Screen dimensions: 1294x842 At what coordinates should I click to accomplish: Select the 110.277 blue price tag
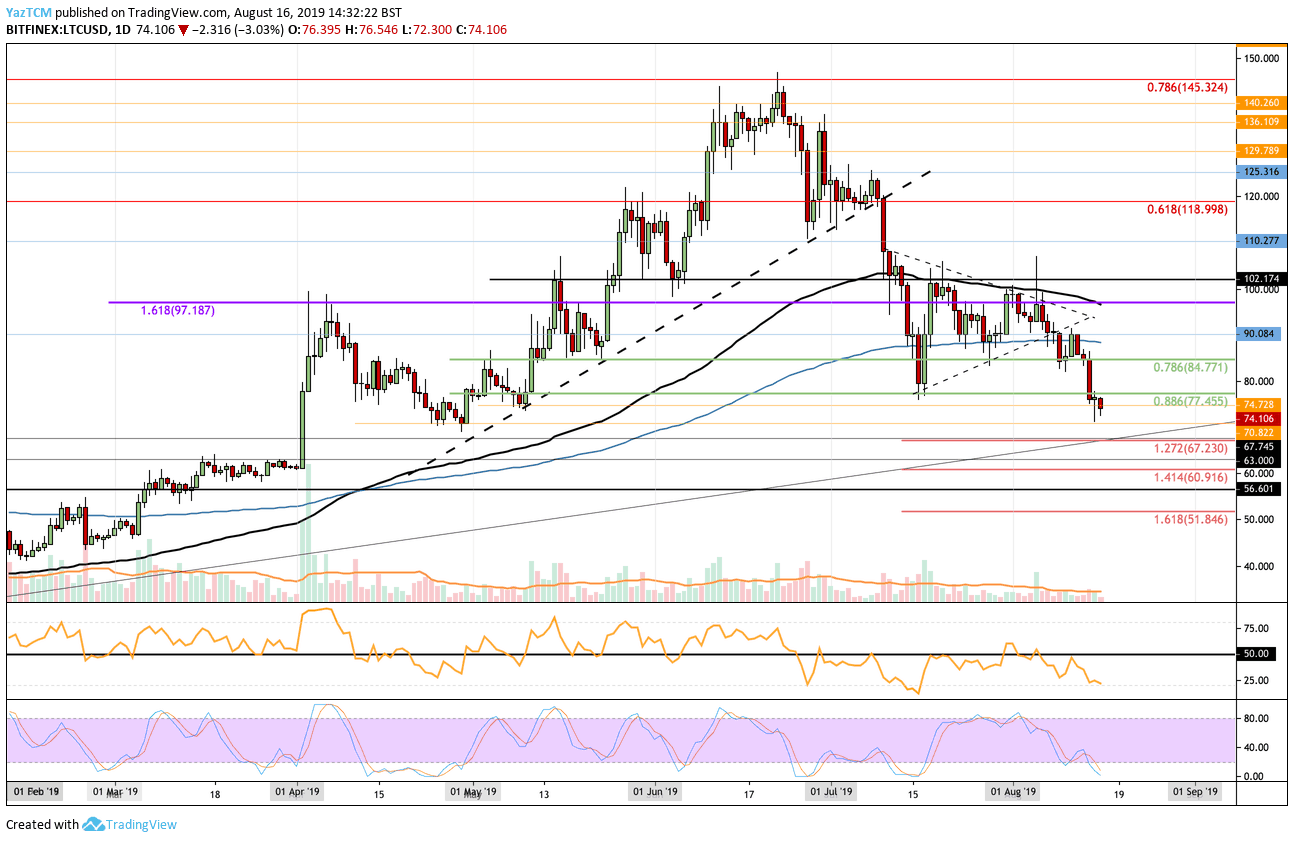pyautogui.click(x=1261, y=241)
